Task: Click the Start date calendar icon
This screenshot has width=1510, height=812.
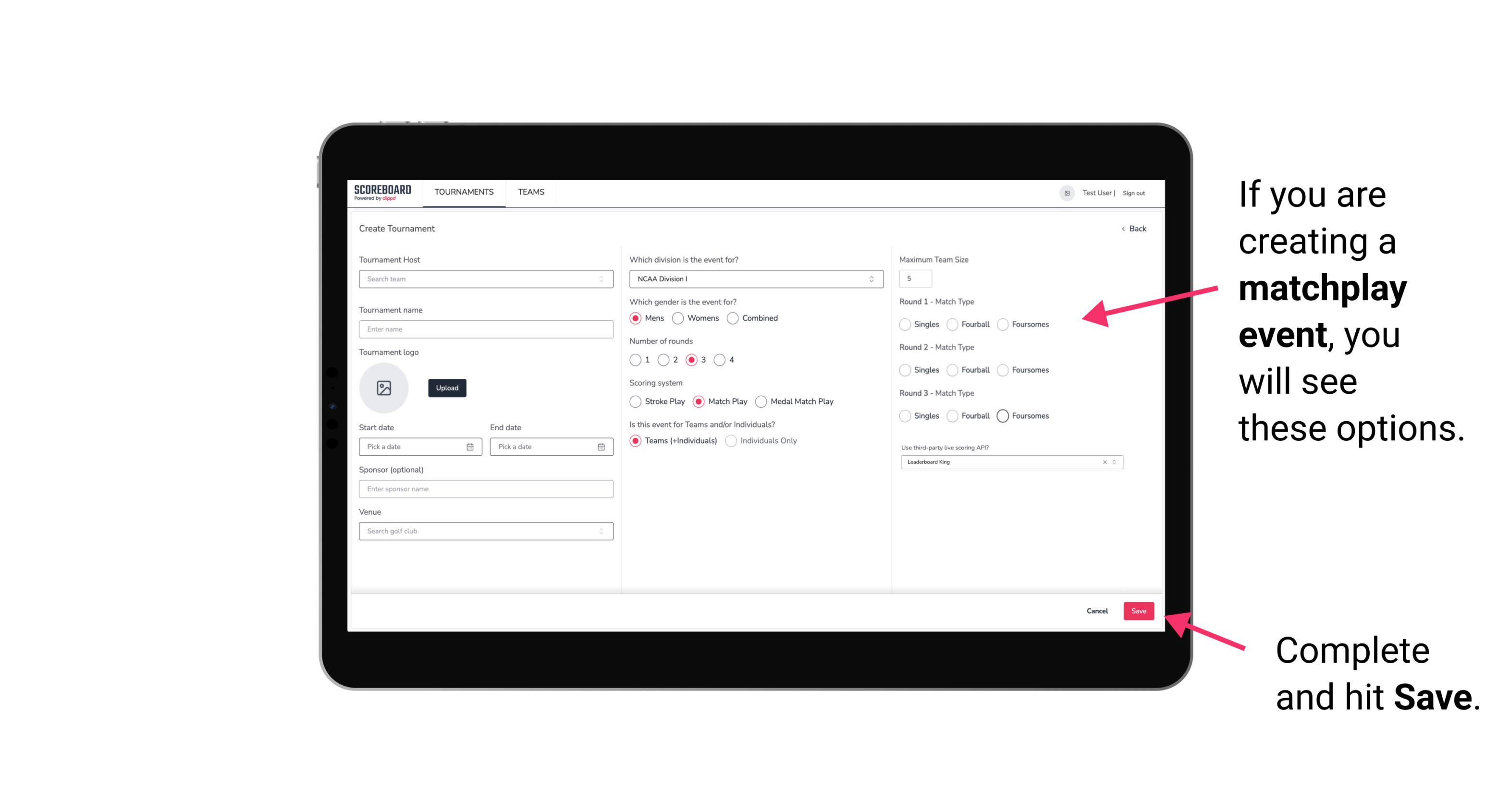Action: 470,446
